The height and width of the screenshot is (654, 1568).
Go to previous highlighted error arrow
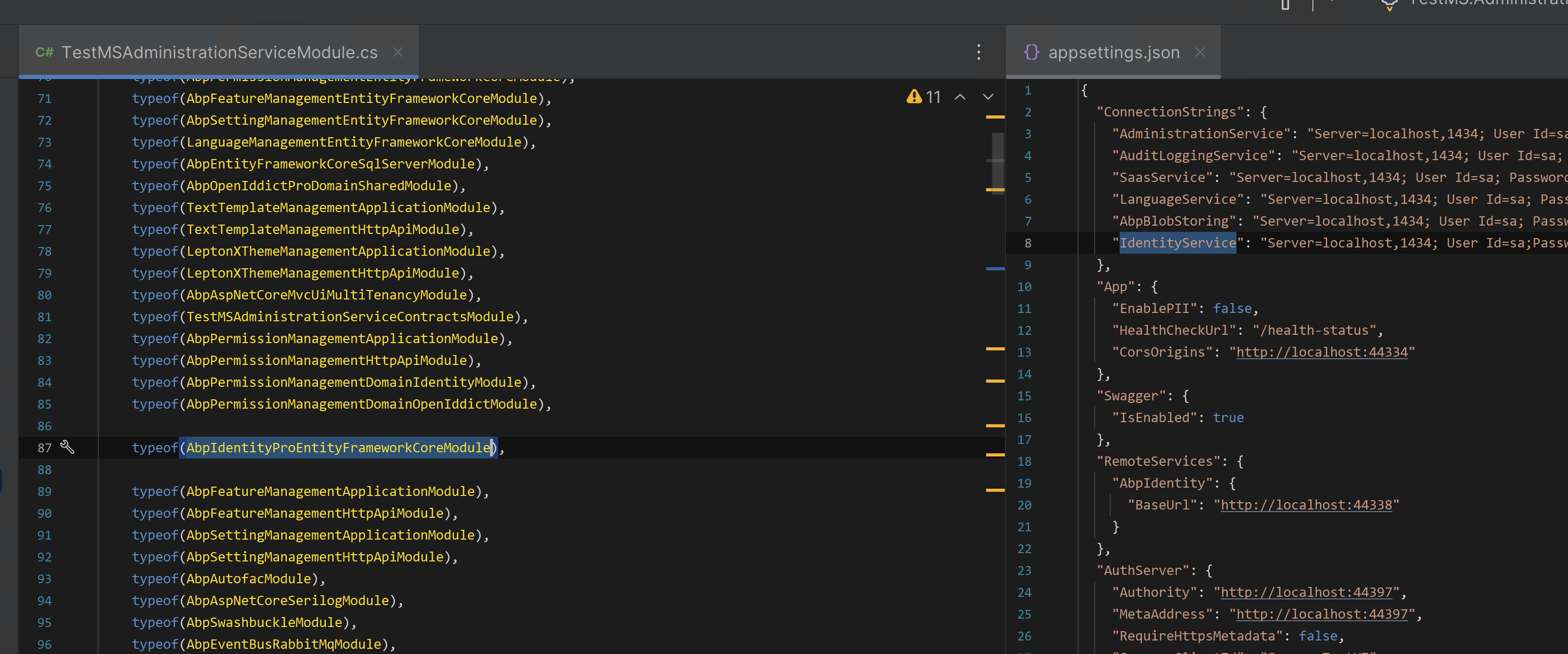(x=960, y=97)
